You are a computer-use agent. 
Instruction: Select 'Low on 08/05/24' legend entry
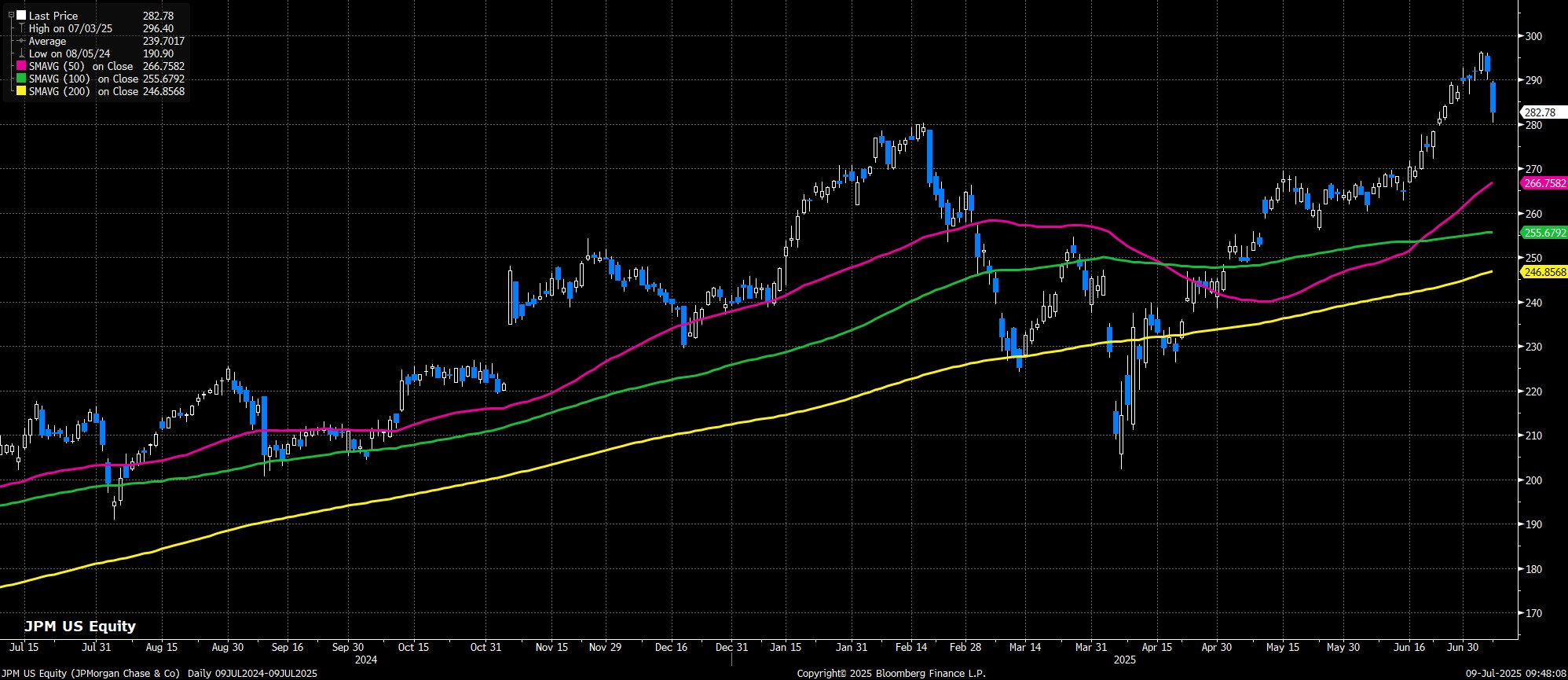point(69,53)
